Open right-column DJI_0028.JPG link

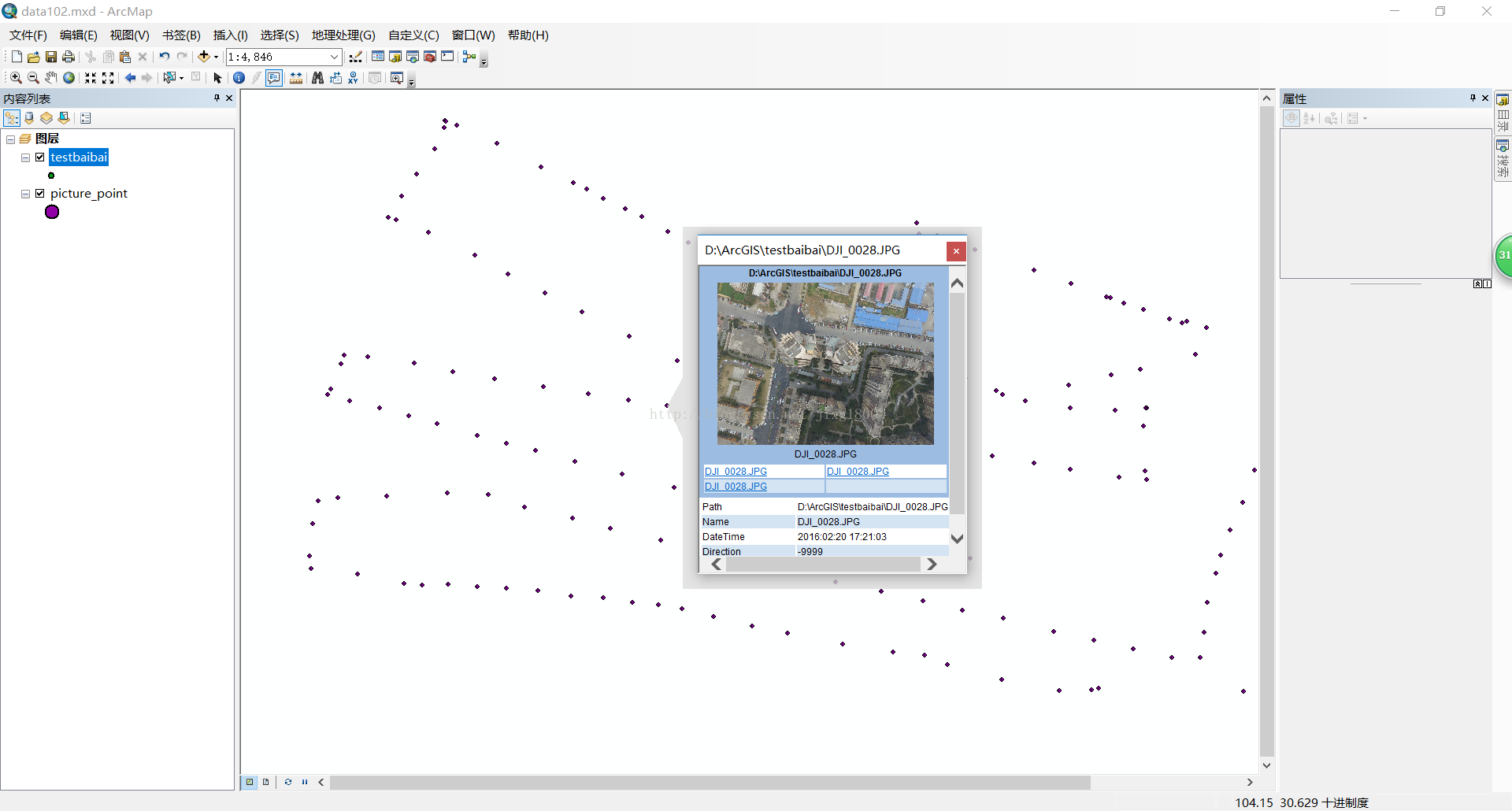858,472
